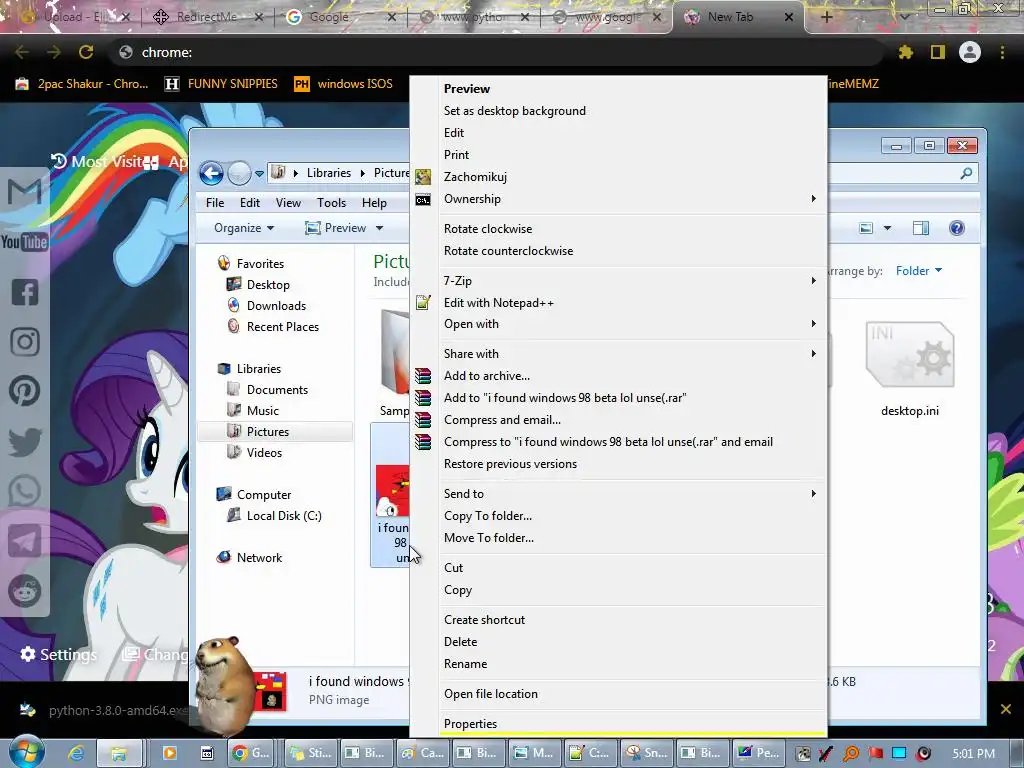1024x768 pixels.
Task: Open Videos library in navigation pane
Action: pyautogui.click(x=264, y=453)
